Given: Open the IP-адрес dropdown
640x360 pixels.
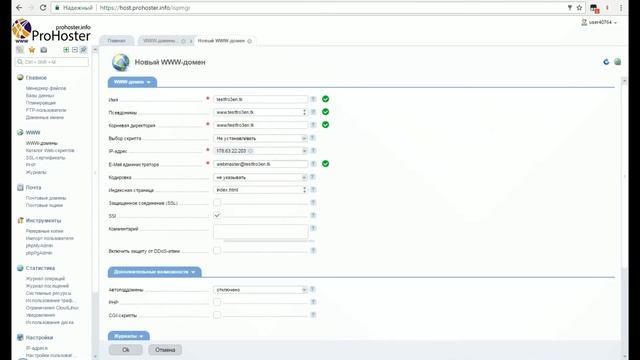Looking at the screenshot, I should click(260, 151).
